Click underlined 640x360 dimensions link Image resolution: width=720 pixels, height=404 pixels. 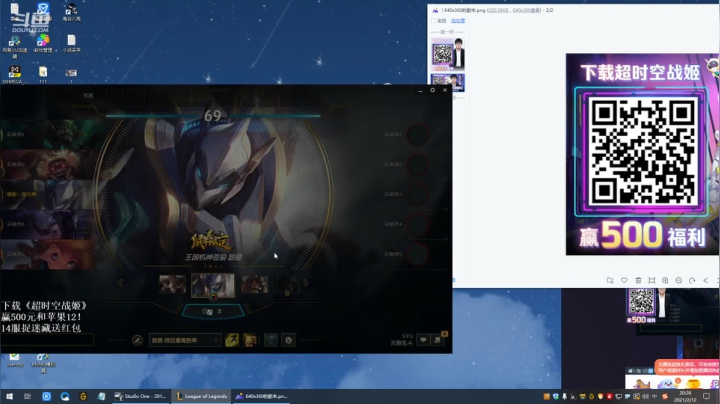pyautogui.click(x=526, y=10)
